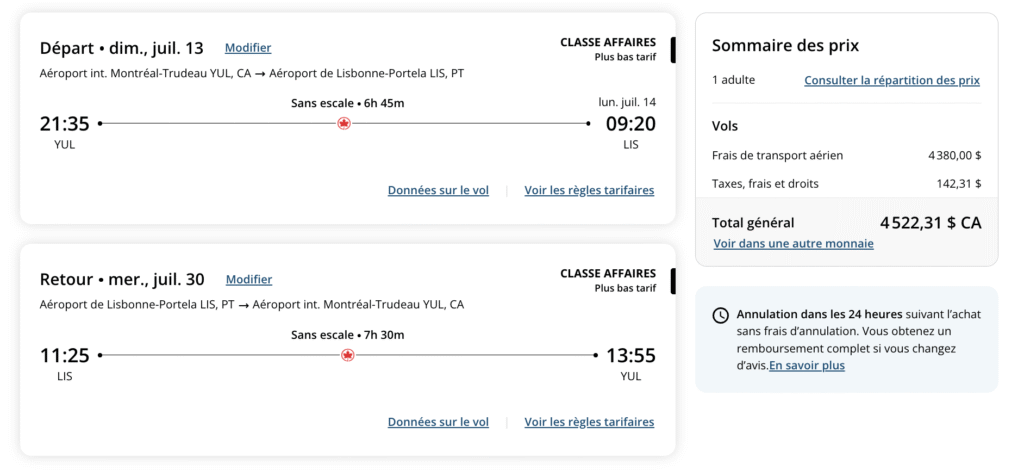View fare rules for the return flight
Viewport: 1024px width, 470px height.
(x=589, y=422)
